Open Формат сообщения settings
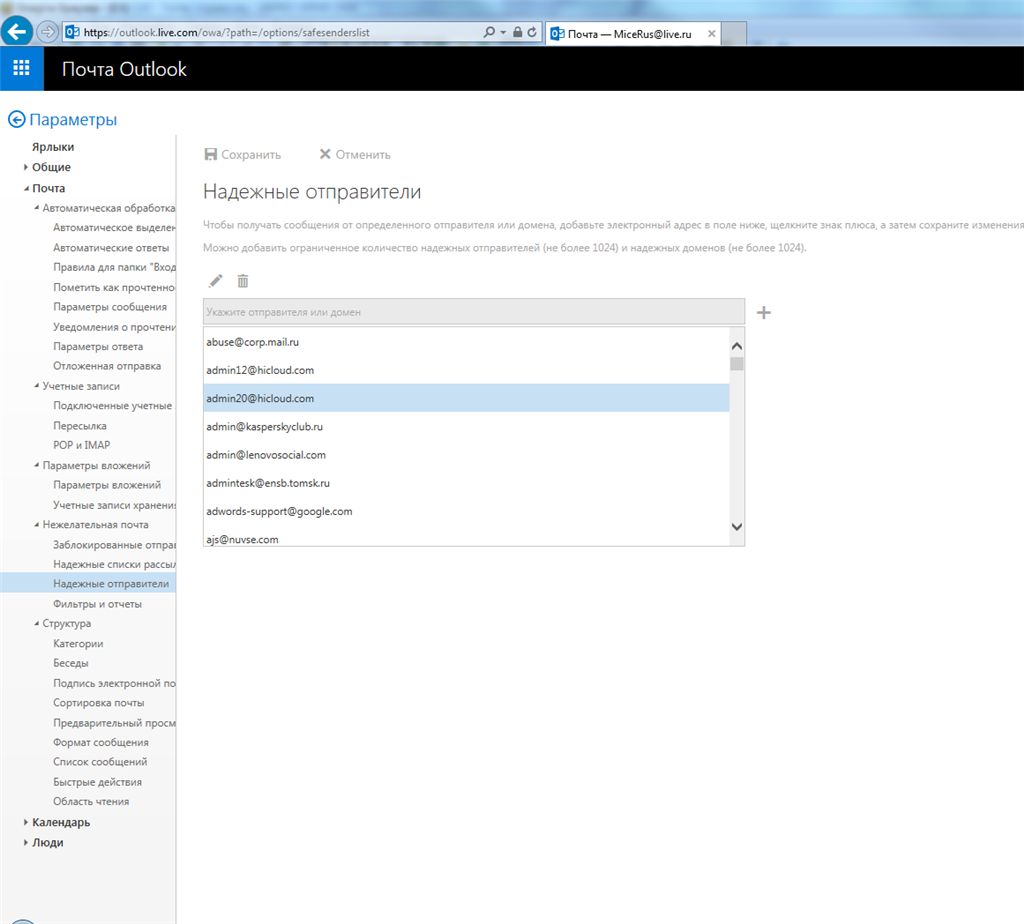1024x924 pixels. (101, 742)
